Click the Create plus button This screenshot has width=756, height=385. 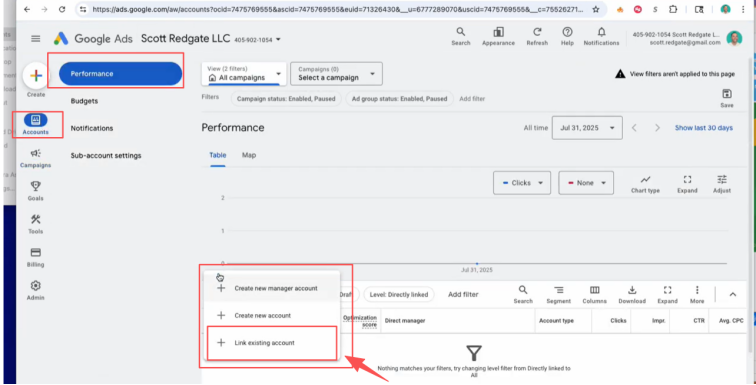pos(36,76)
